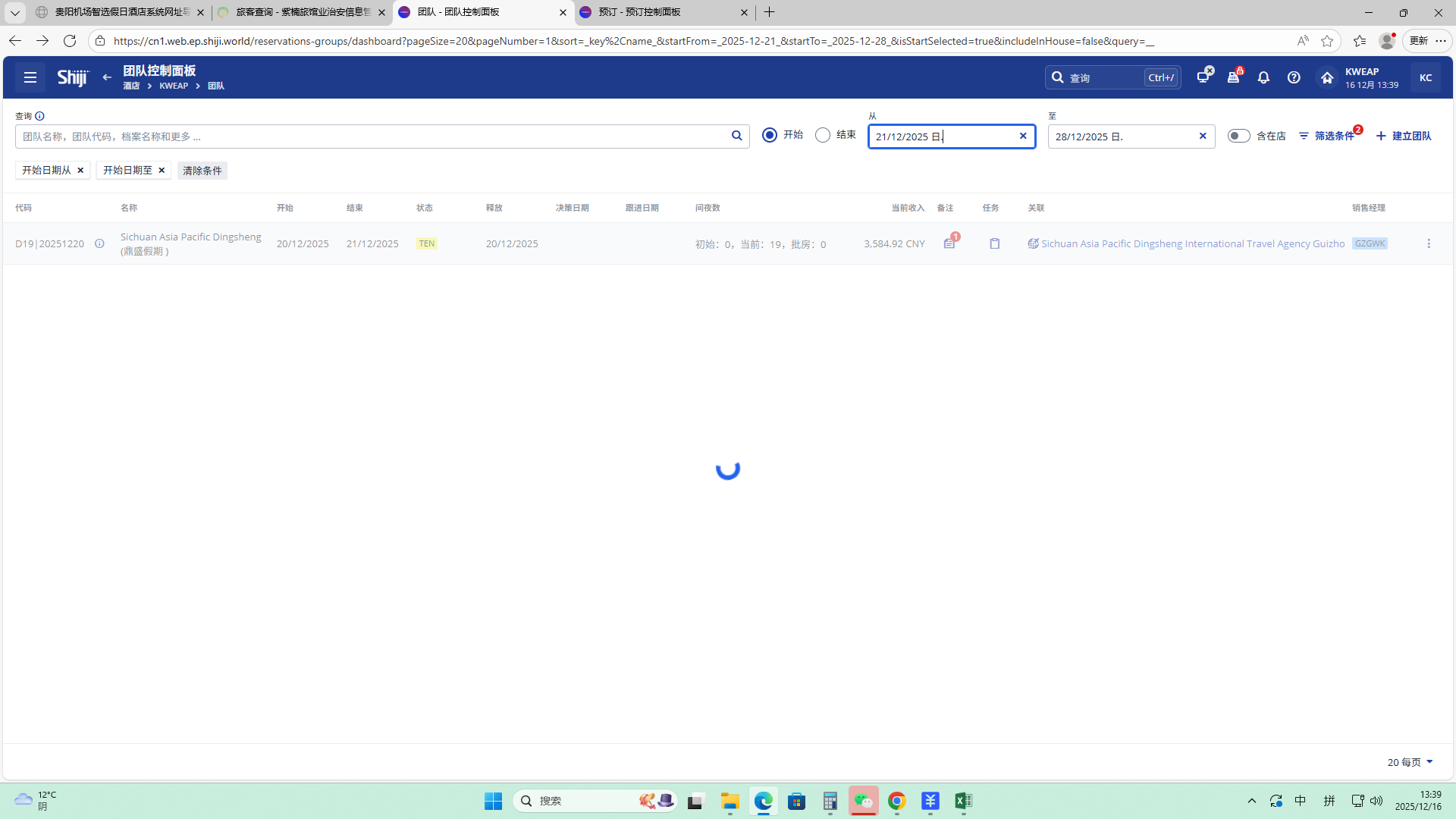
Task: Click the home icon next to KWEAP
Action: point(1327,77)
